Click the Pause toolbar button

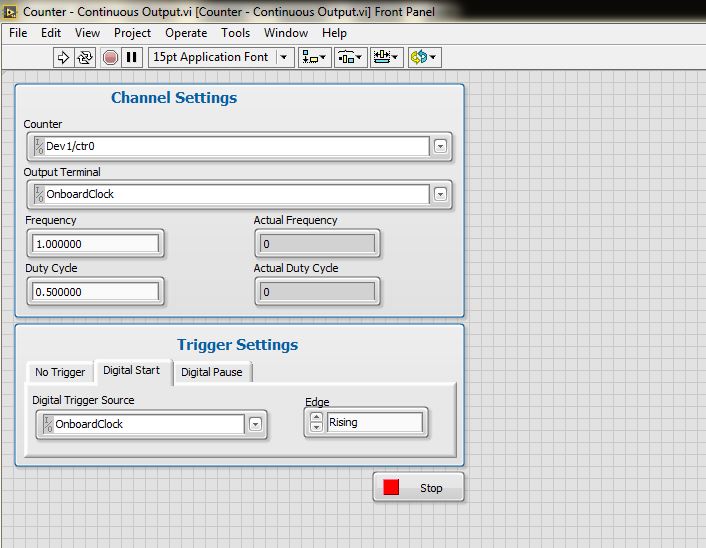[132, 57]
